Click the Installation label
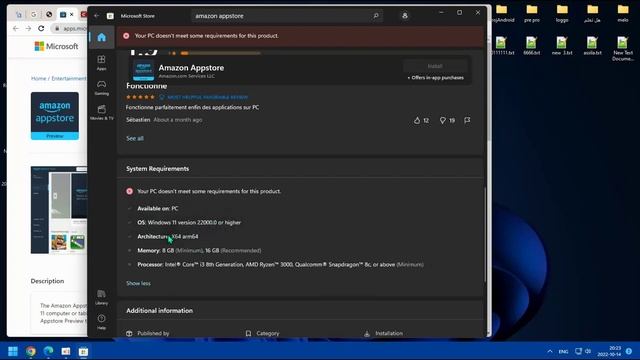This screenshot has height=360, width=640. (389, 333)
